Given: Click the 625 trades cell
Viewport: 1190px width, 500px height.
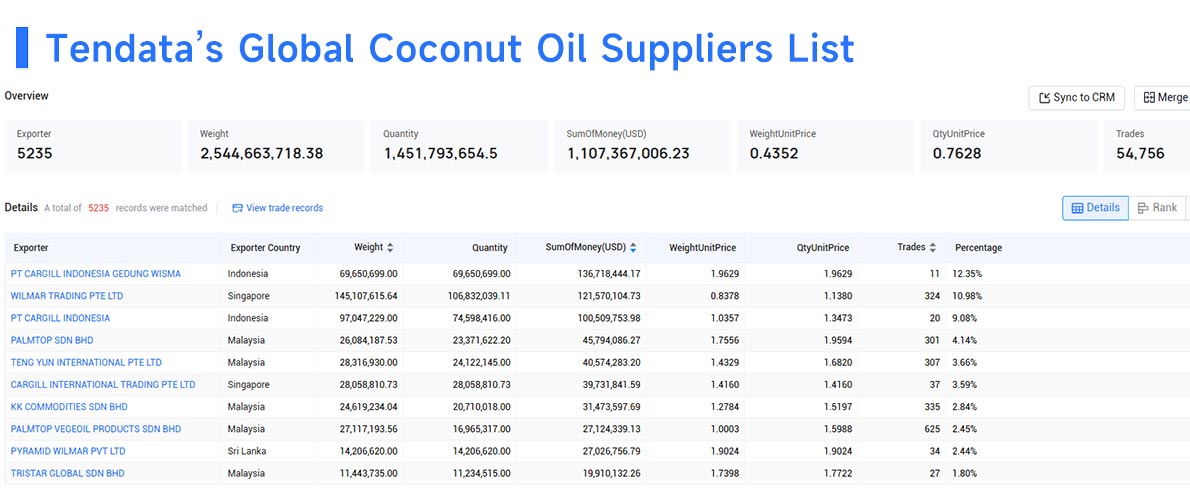Looking at the screenshot, I should click(932, 429).
